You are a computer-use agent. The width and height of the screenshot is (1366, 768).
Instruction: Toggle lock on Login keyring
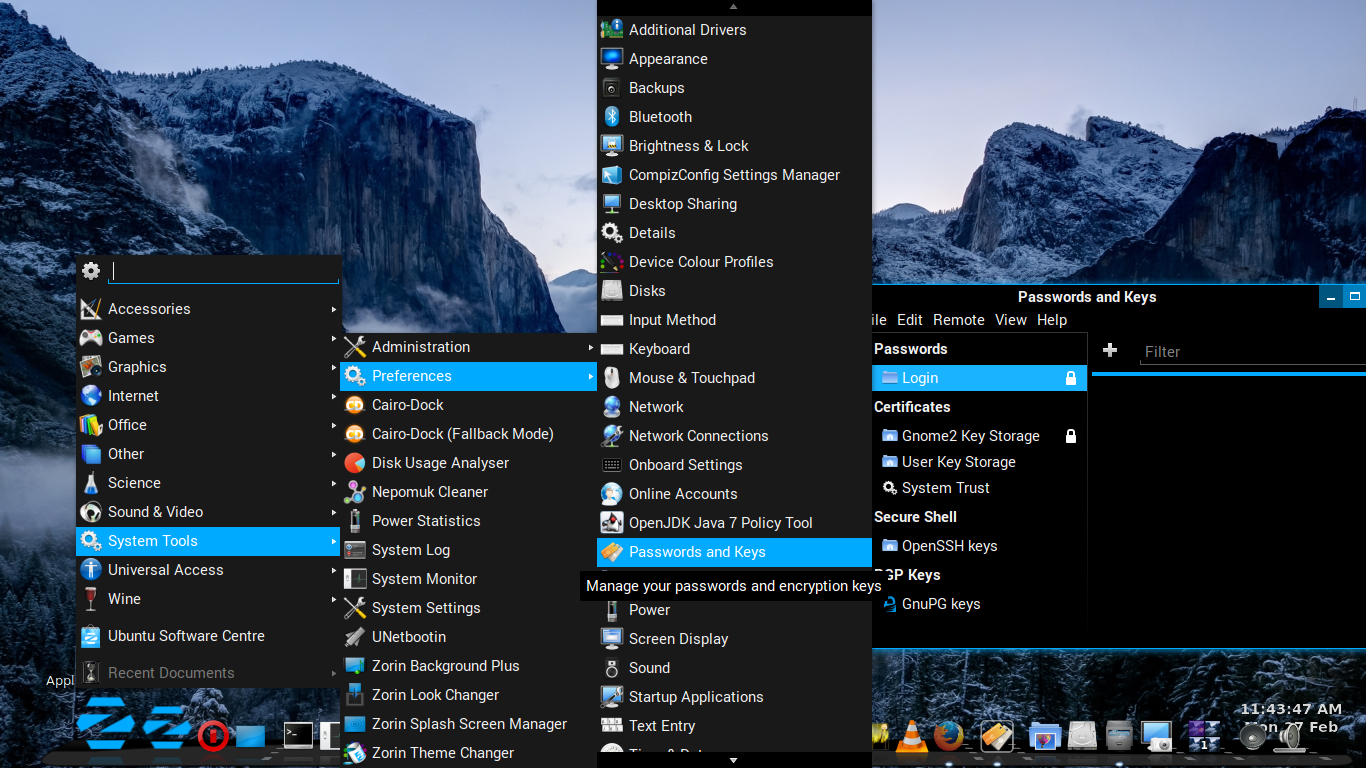click(1070, 378)
